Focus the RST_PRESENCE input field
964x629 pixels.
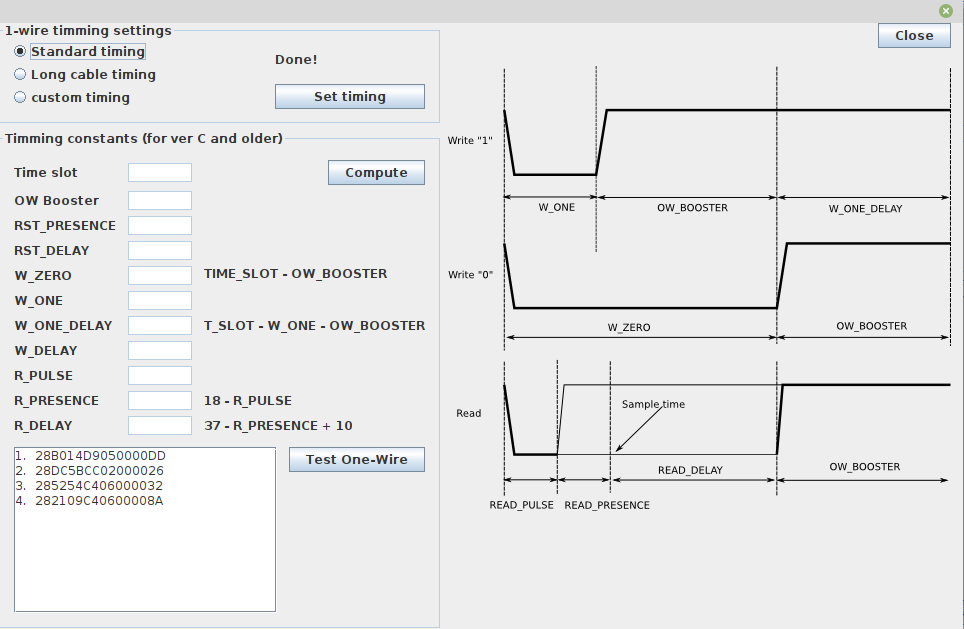(160, 226)
